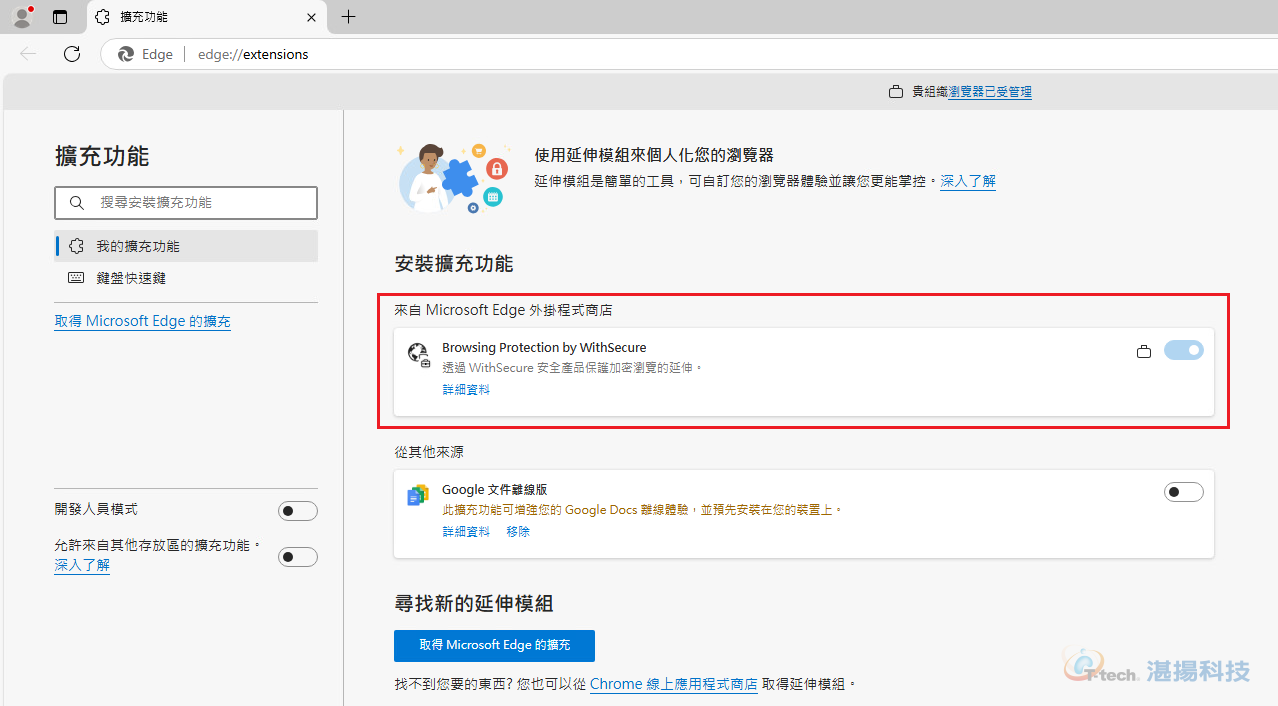Open a new tab with plus icon
This screenshot has height=706, width=1278.
point(348,17)
